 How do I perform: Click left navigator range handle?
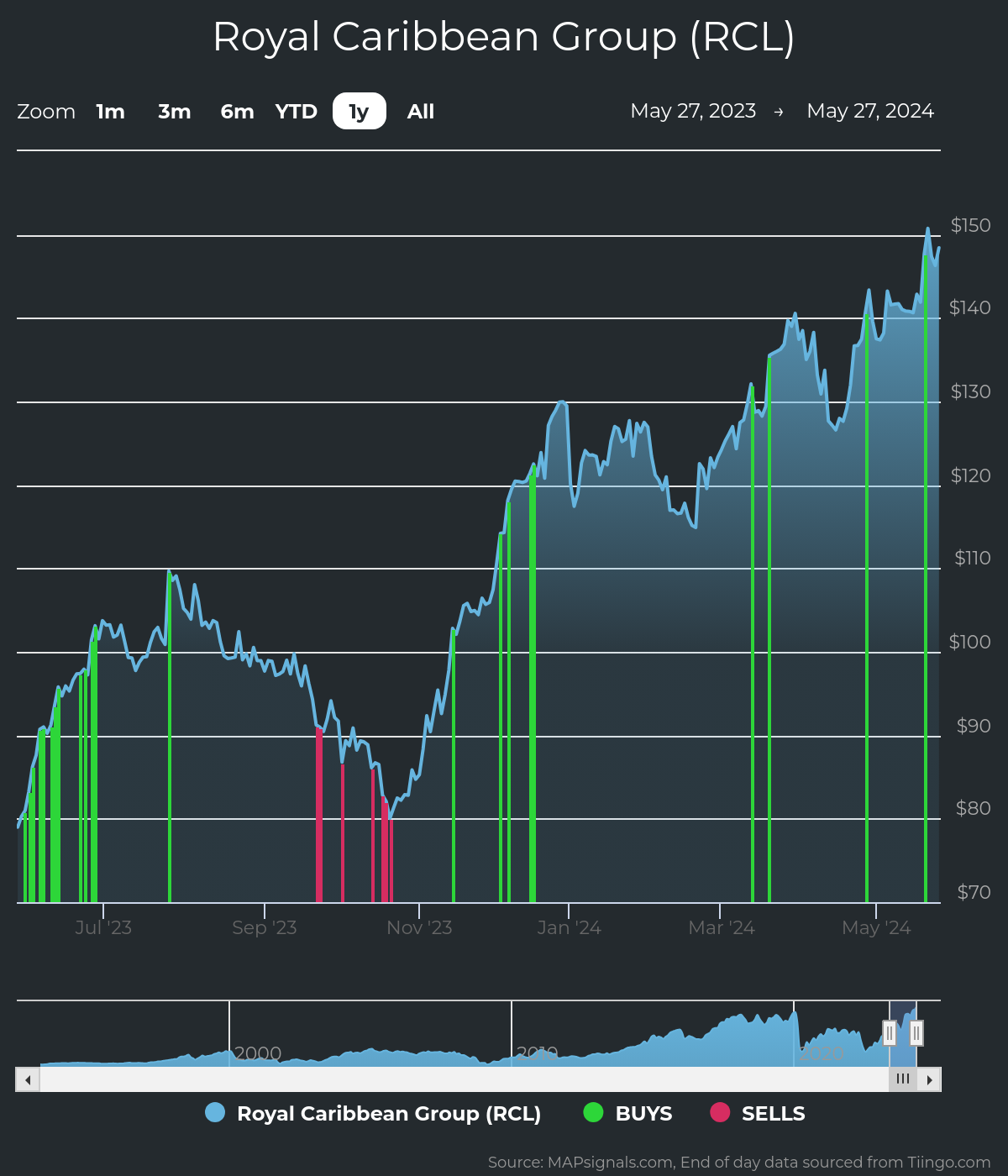(x=890, y=1032)
